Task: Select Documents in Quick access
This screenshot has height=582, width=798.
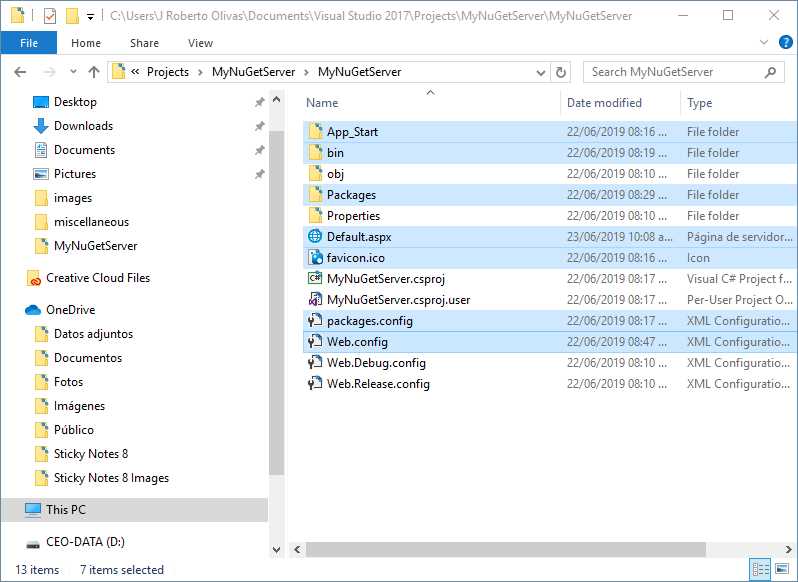Action: pos(84,150)
